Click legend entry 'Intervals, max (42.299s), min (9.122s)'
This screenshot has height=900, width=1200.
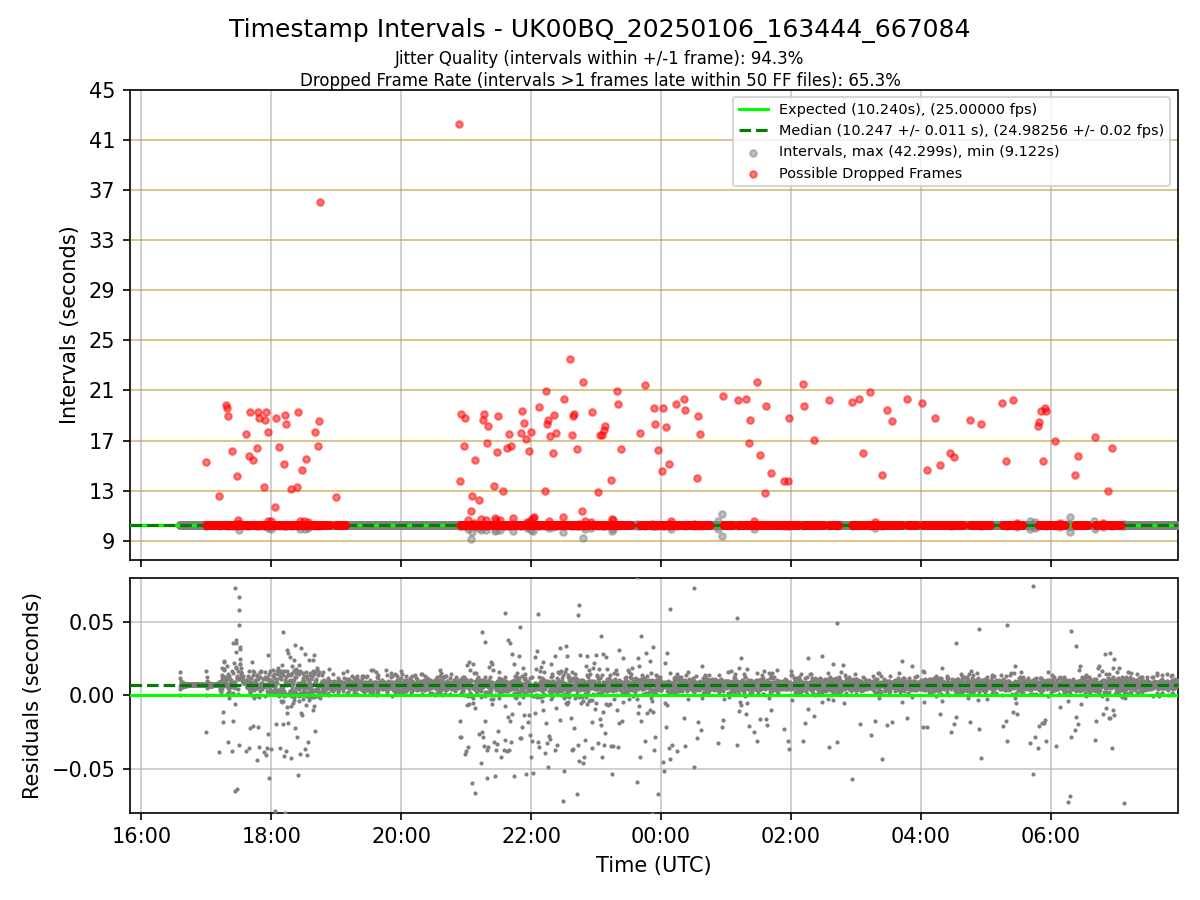click(x=919, y=151)
